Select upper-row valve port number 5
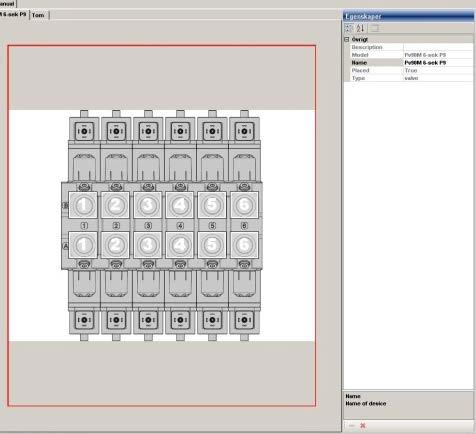This screenshot has width=476, height=434. [x=212, y=205]
